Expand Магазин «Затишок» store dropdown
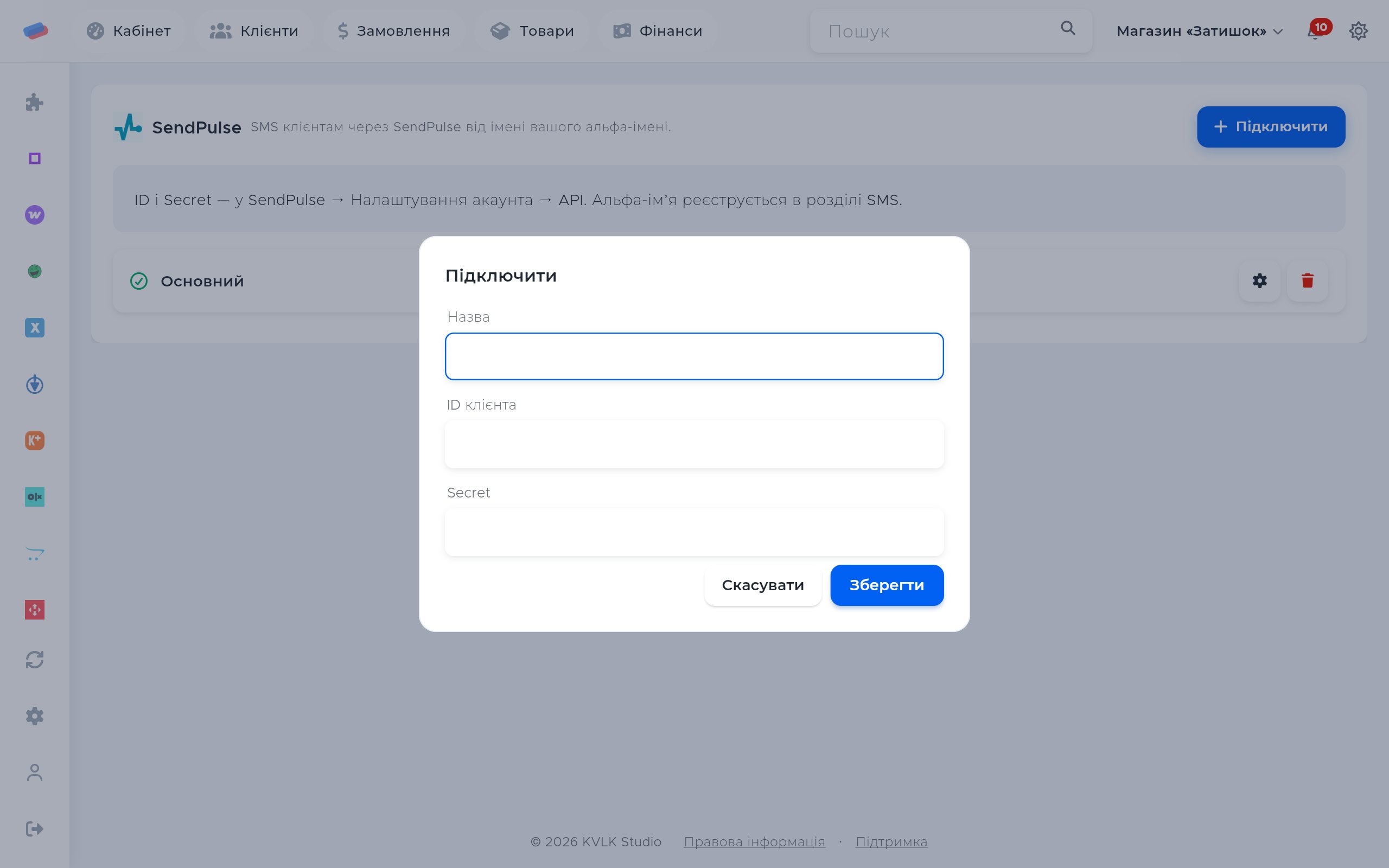1389x868 pixels. pos(1199,31)
